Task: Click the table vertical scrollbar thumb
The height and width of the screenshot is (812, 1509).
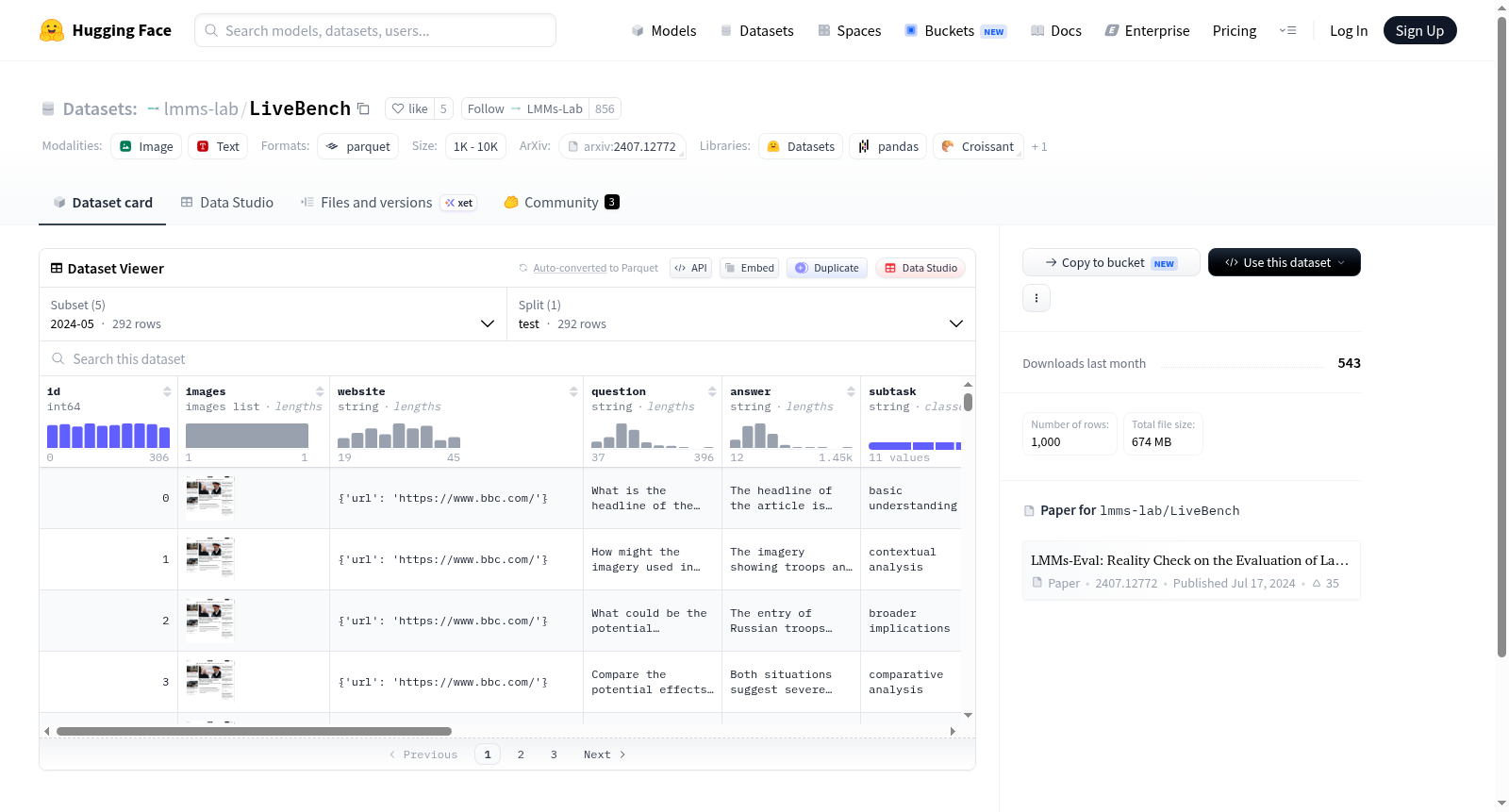Action: (x=968, y=402)
